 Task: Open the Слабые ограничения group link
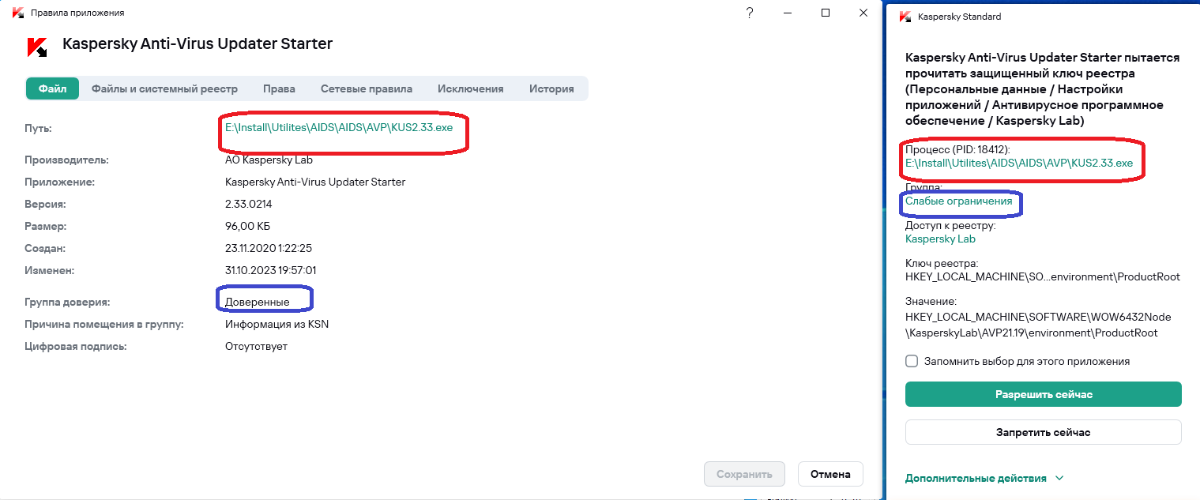pos(959,201)
